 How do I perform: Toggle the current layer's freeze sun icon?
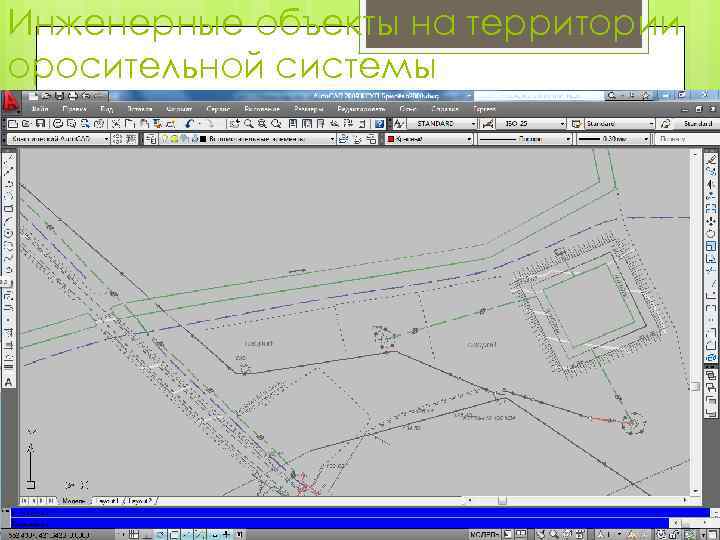tap(174, 139)
